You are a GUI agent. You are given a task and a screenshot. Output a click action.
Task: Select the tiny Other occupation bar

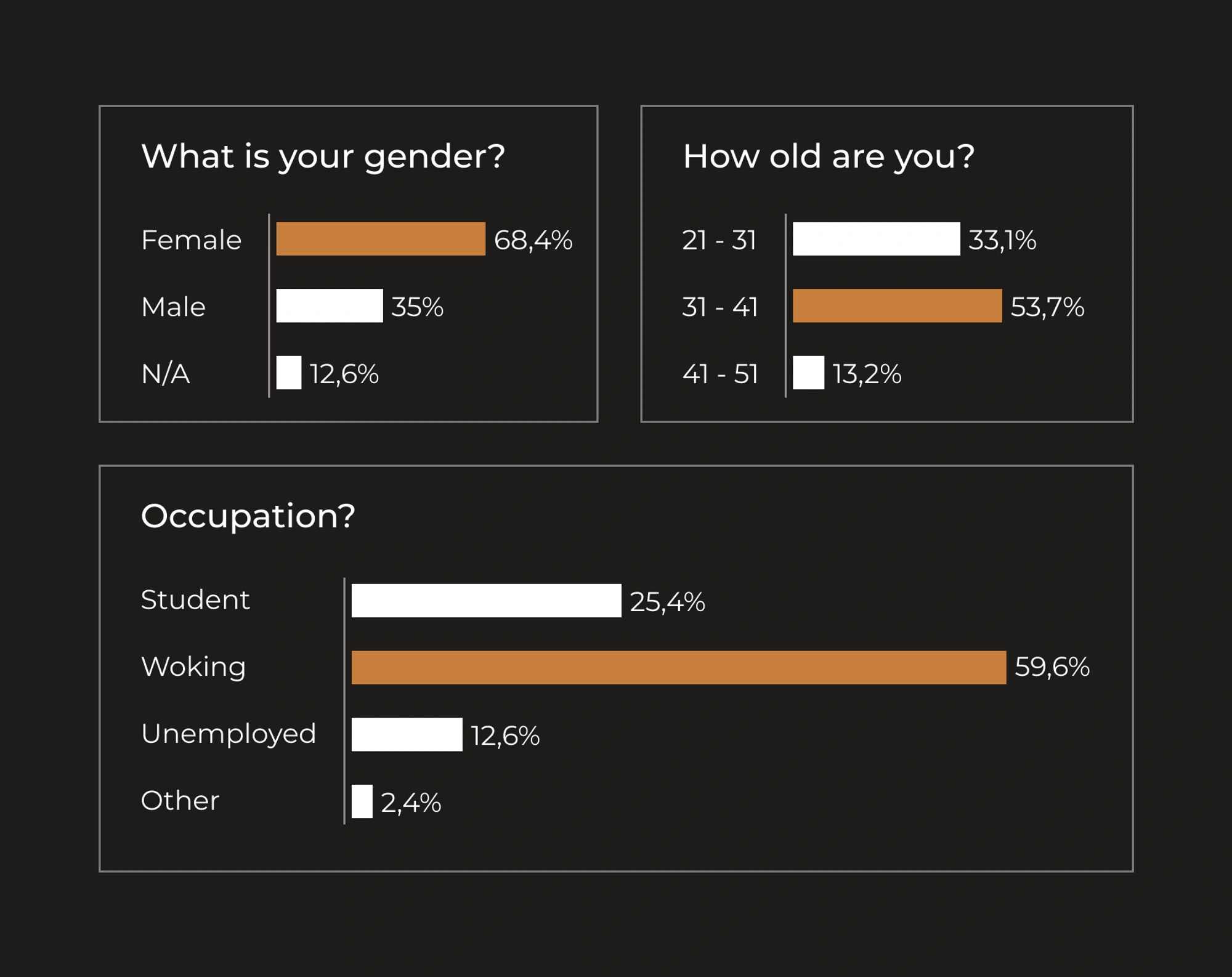pyautogui.click(x=362, y=801)
